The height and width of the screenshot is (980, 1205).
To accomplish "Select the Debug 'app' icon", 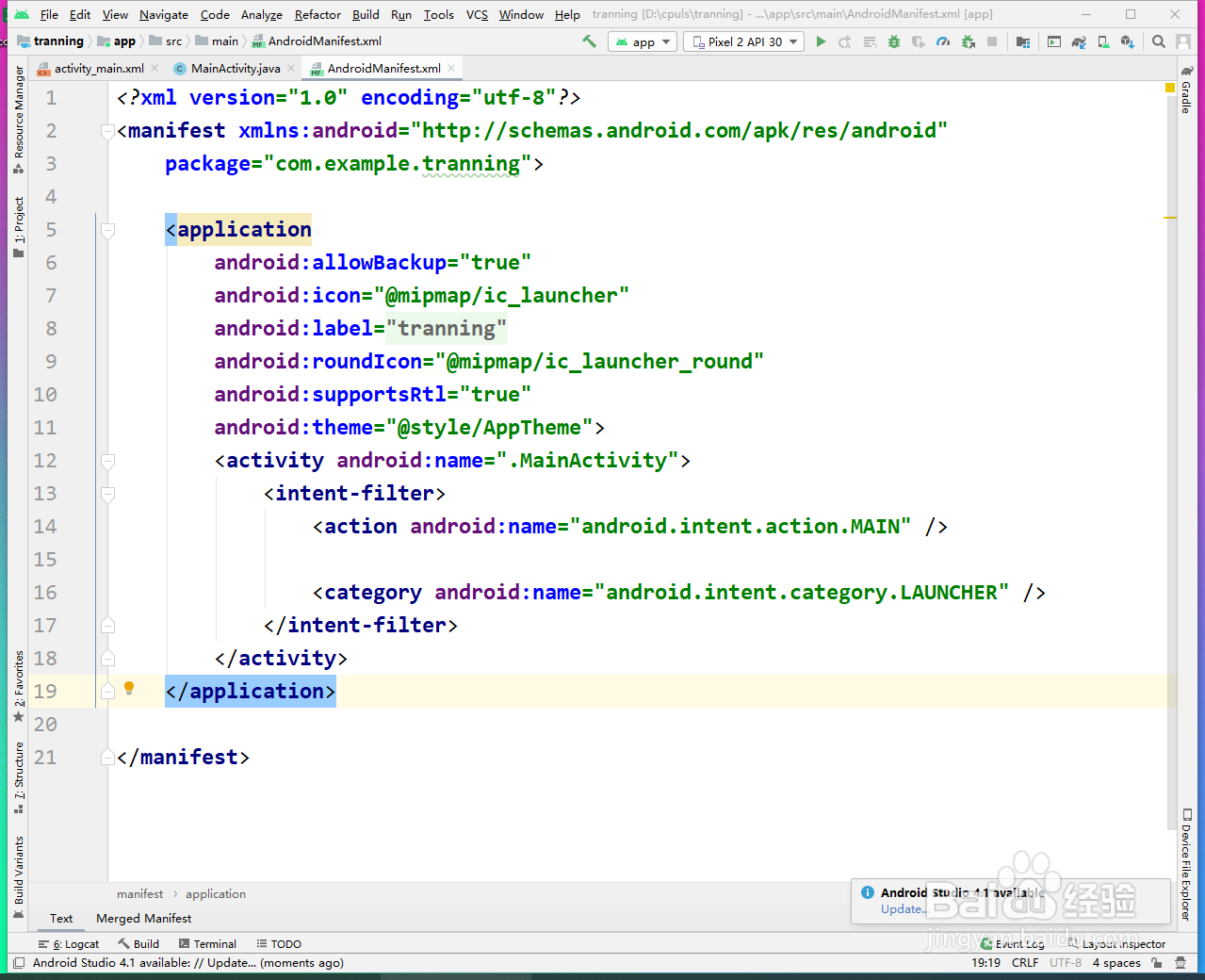I will click(x=892, y=41).
